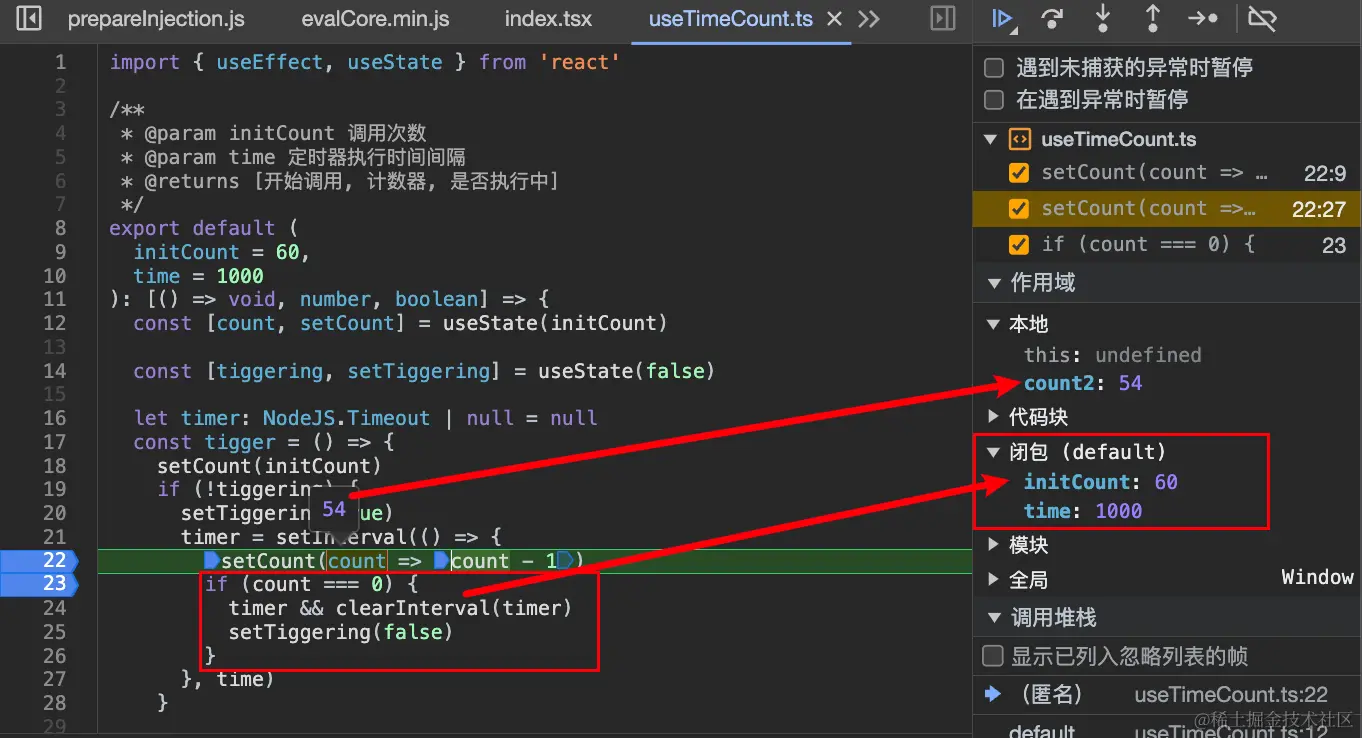Enable 在遇到异常时暂停 checkbox
Screen dimensions: 1362x738
coord(994,100)
